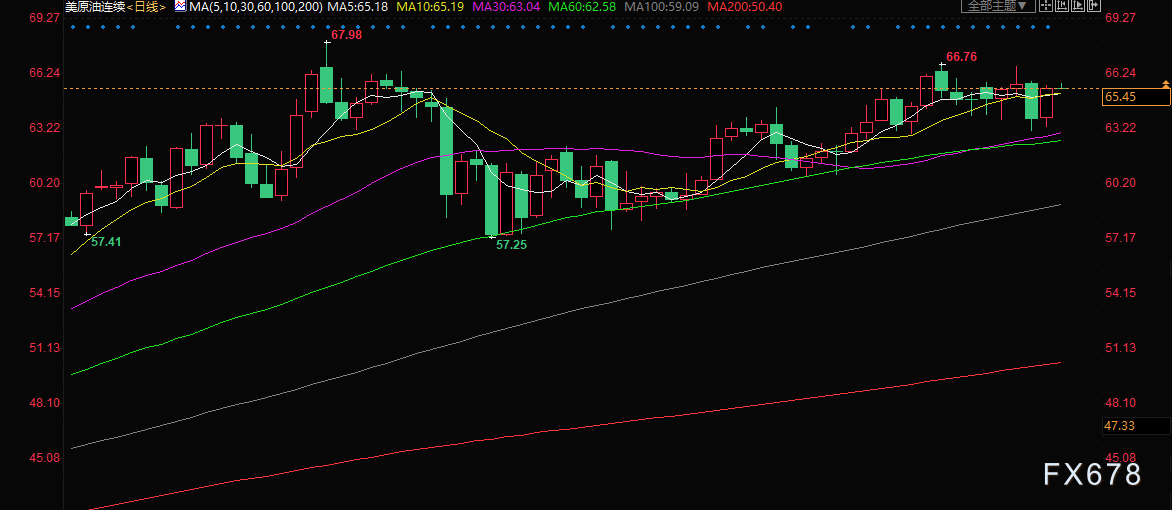Screen dimensions: 1172x510
Task: Click the crosshair cursor icon
Action: click(1046, 5)
